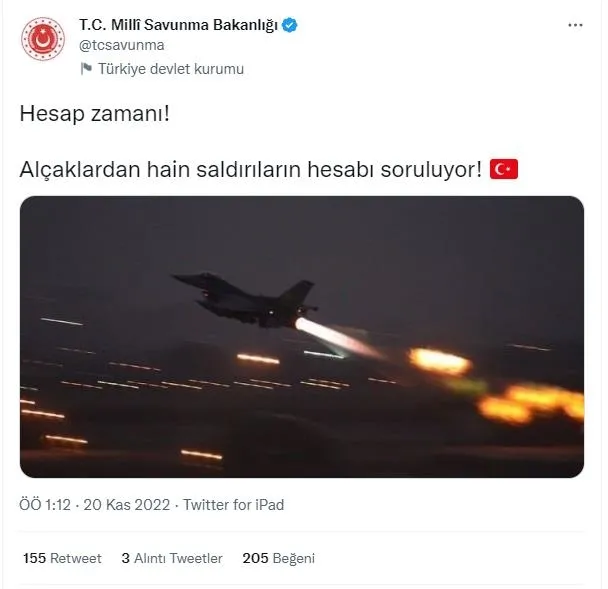Open the 20 Kas 2022 date link

127,505
